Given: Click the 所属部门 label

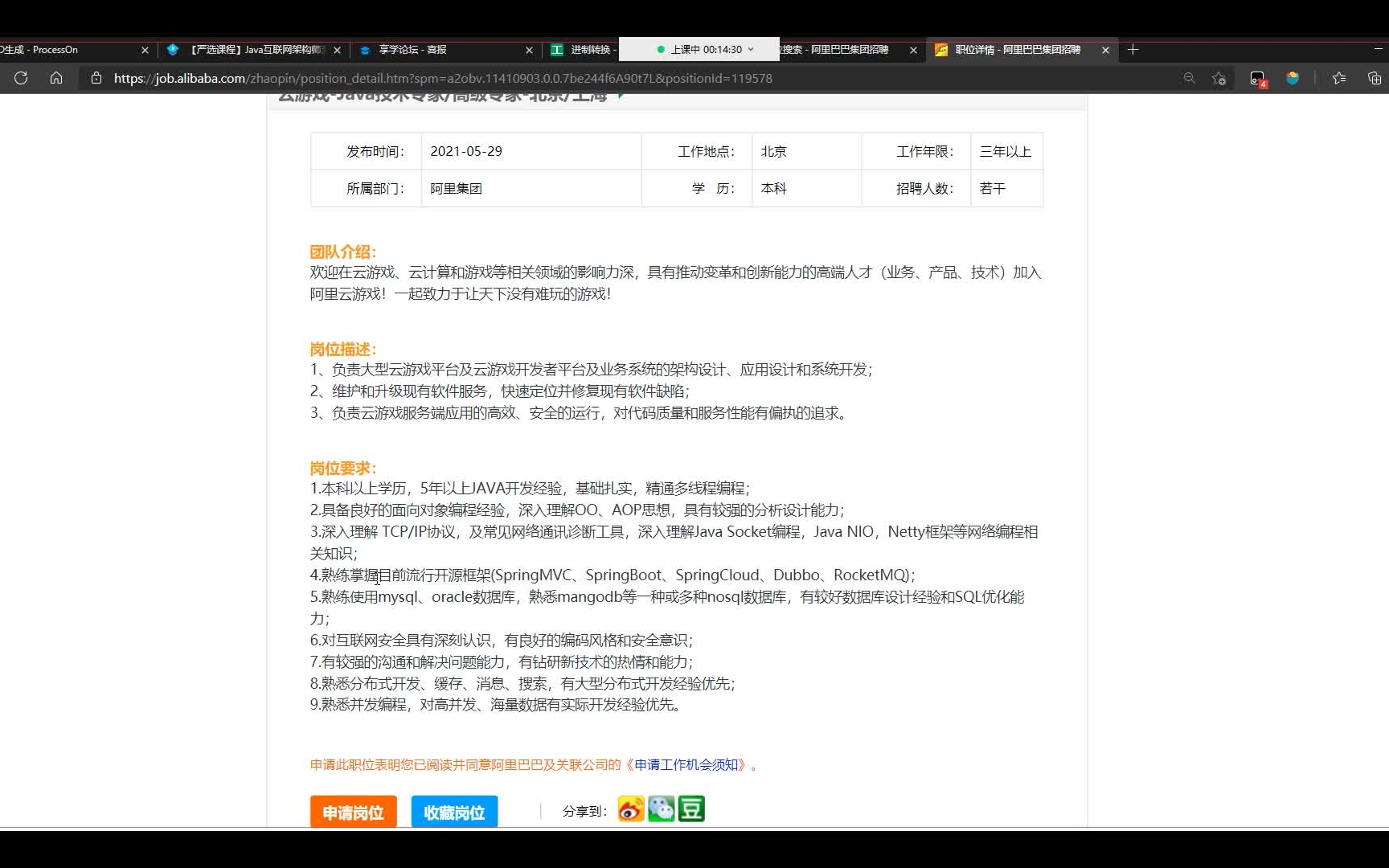Looking at the screenshot, I should [x=375, y=188].
